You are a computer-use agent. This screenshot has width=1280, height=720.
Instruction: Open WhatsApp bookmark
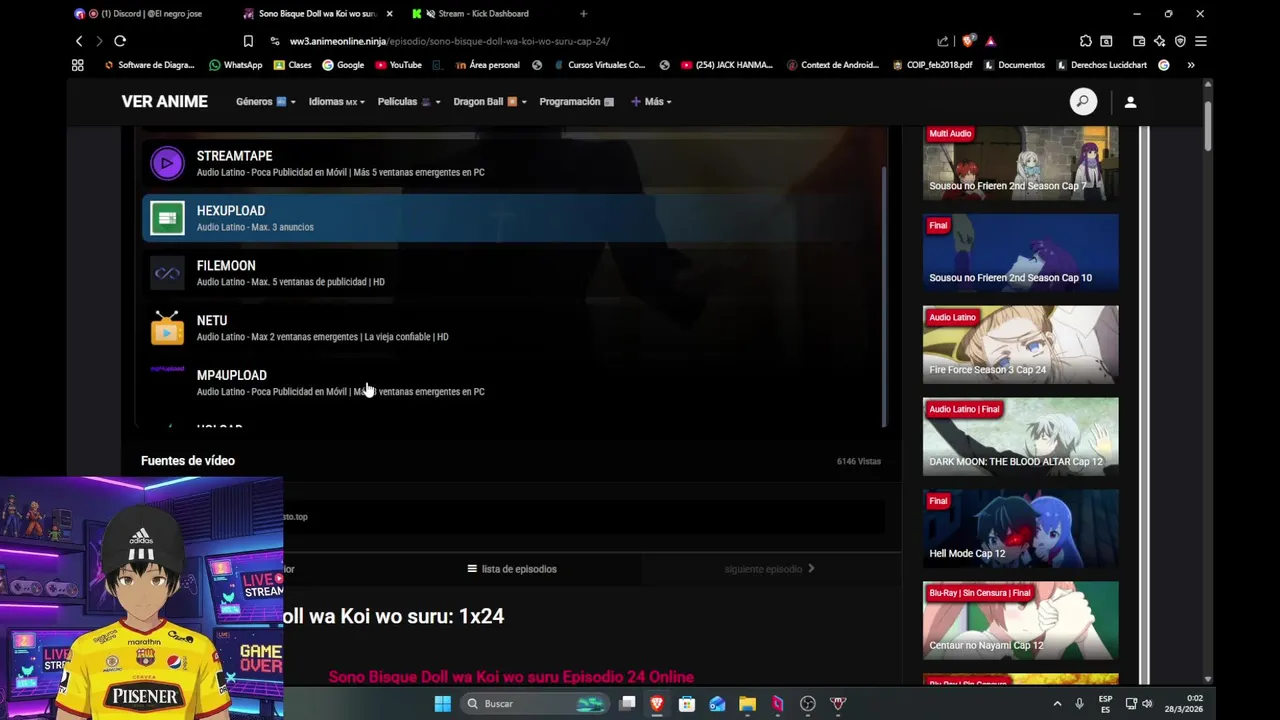[236, 65]
